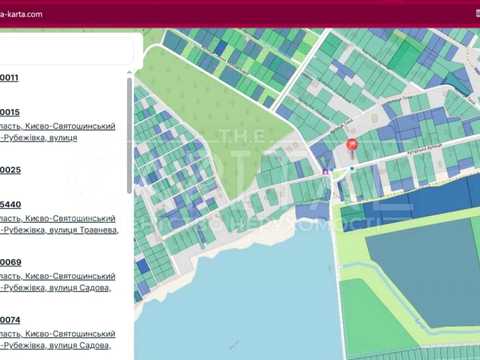Viewport: 480px width, 360px height.
Task: Open the parcel entry ending in 0011
Action: click(x=9, y=78)
